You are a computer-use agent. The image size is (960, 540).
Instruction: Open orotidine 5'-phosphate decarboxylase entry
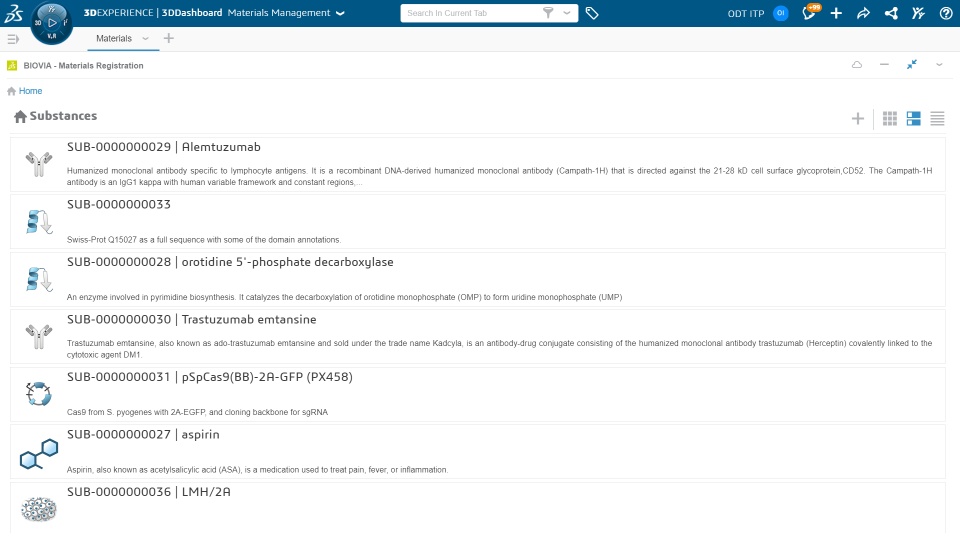coord(478,279)
